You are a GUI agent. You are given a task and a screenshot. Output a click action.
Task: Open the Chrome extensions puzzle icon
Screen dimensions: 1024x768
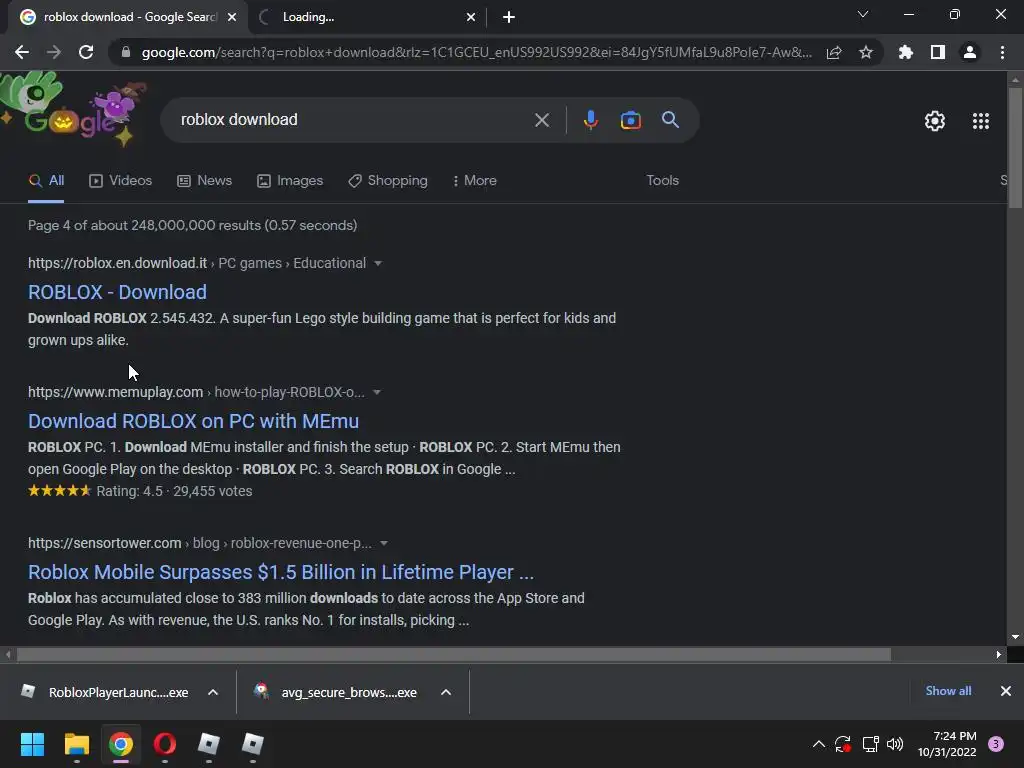(906, 52)
